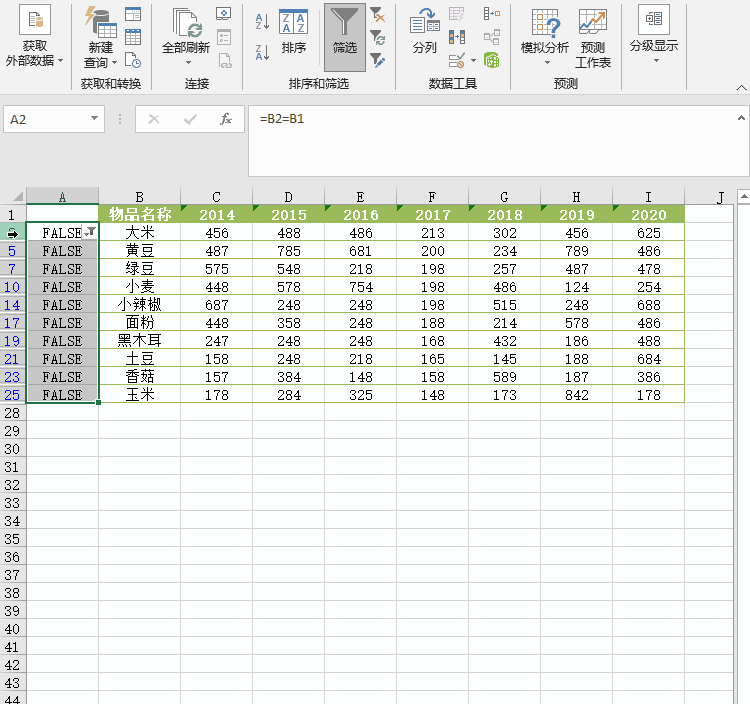This screenshot has width=750, height=704.
Task: Click cell containing 黄豆
Action: click(x=140, y=251)
